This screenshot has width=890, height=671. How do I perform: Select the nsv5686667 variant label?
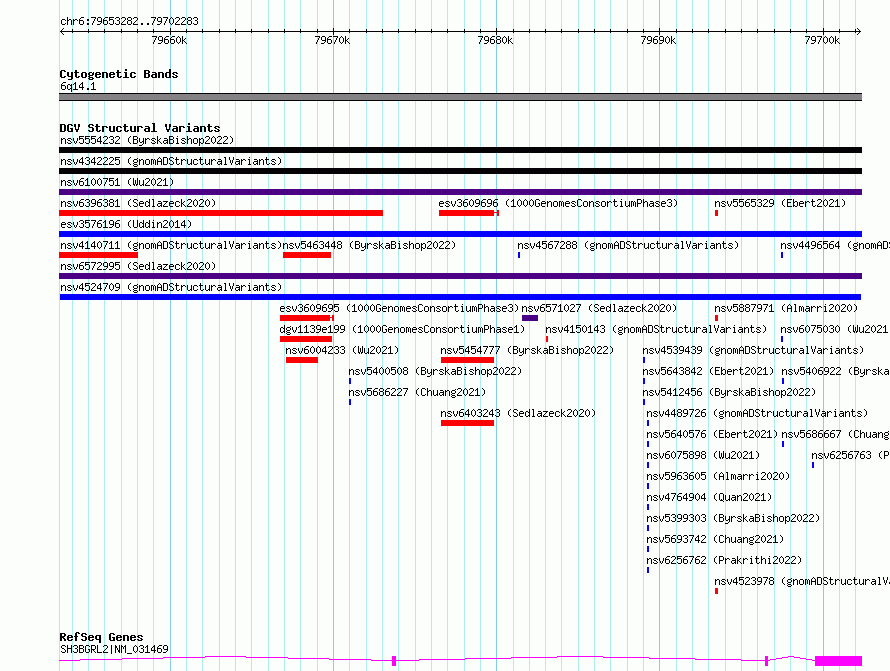coord(835,434)
